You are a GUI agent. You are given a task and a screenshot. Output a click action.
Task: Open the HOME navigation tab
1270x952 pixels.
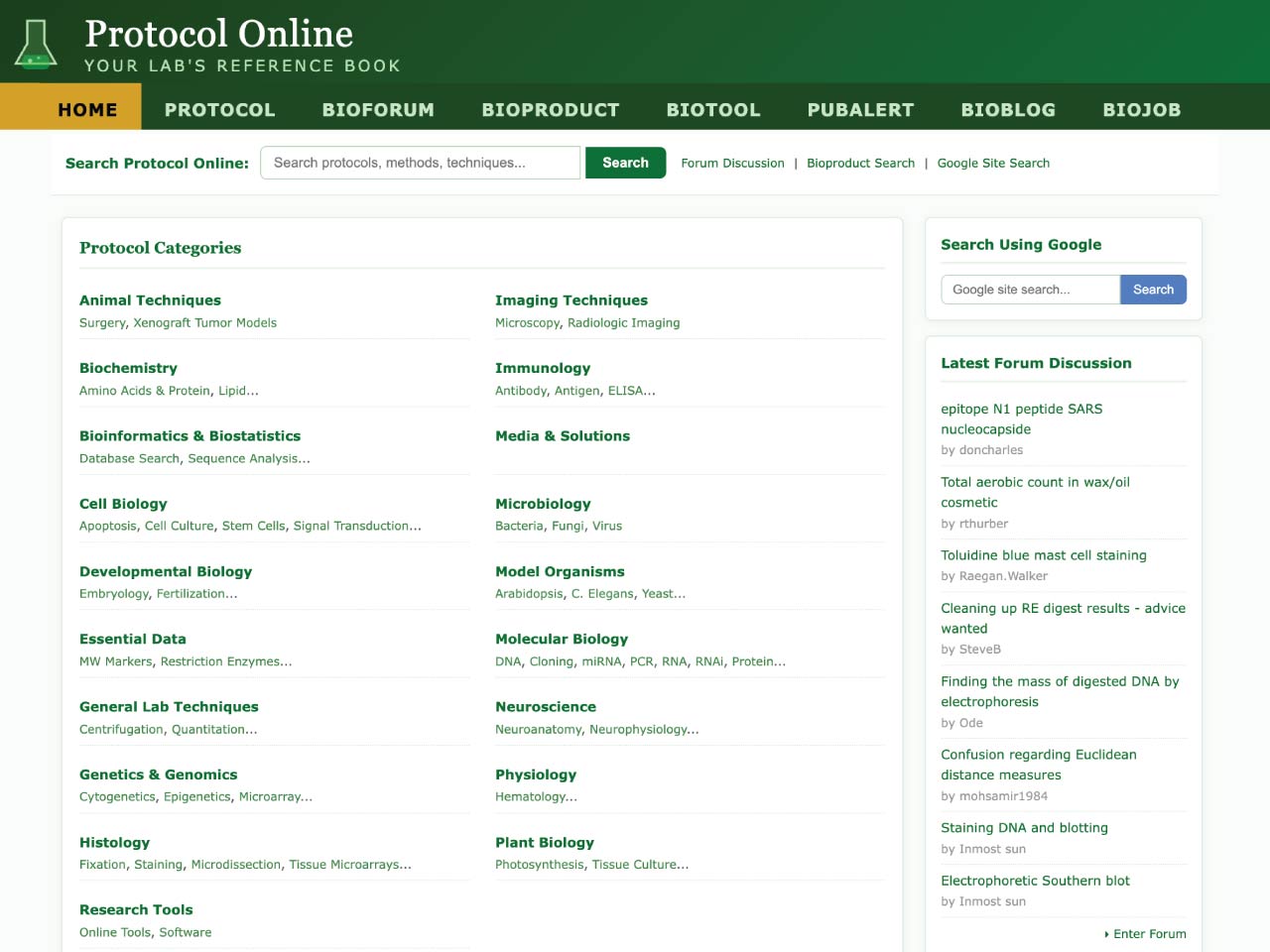tap(87, 109)
